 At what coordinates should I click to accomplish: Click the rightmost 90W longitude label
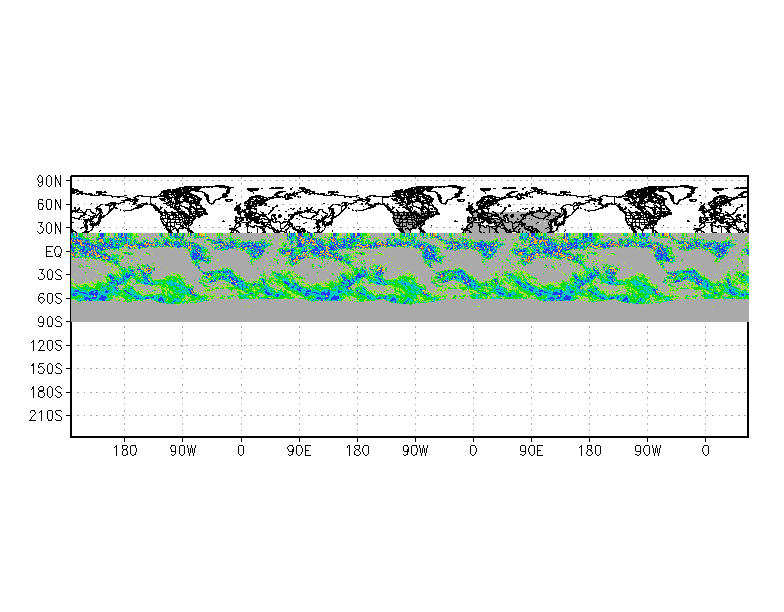coord(648,451)
